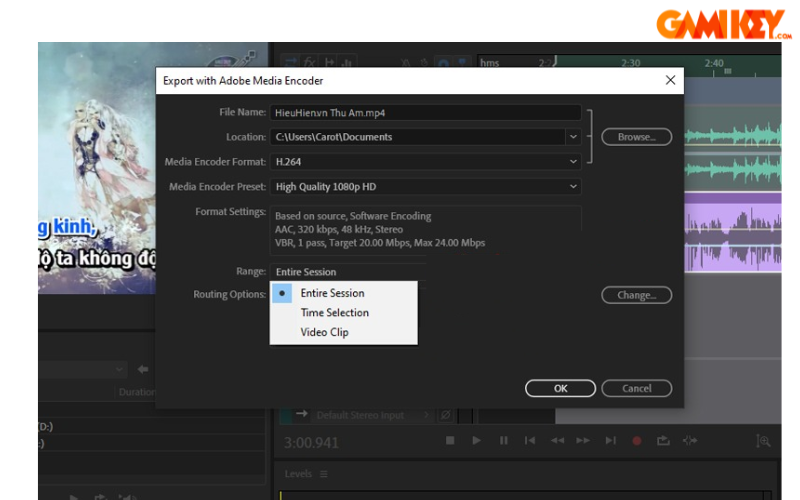Screen dimensions: 800x500
Task: Click the Browse... button
Action: [636, 137]
